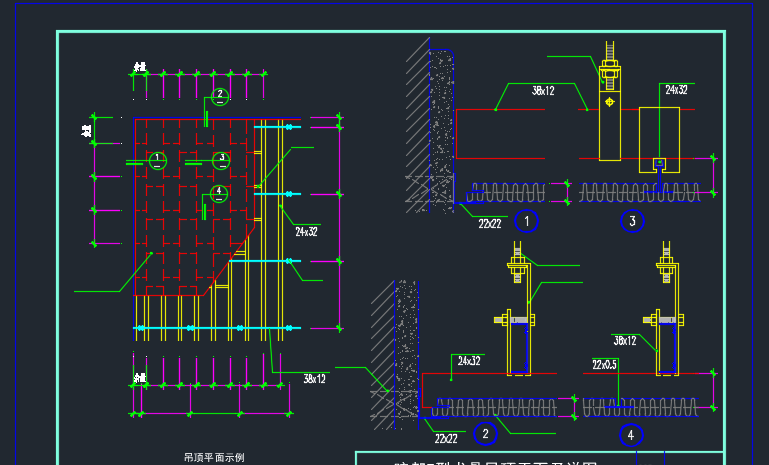769x465 pixels.
Task: Click blue circled detail number 3
Action: point(632,221)
